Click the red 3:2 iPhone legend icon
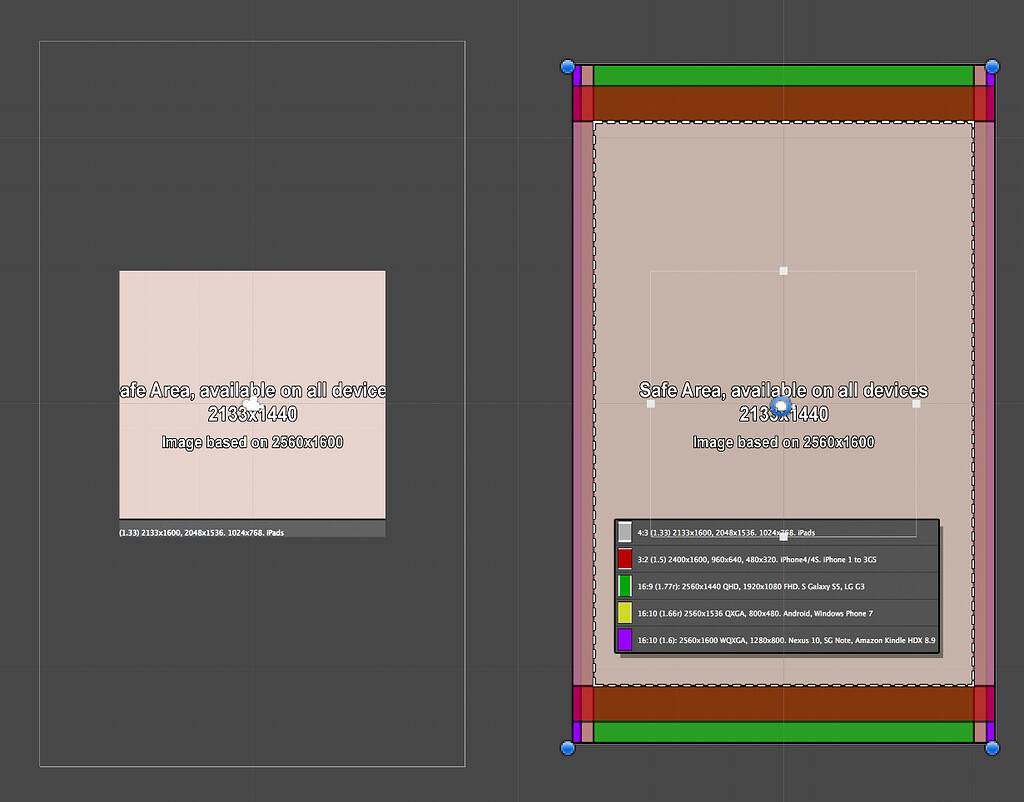Viewport: 1024px width, 802px height. coord(625,559)
